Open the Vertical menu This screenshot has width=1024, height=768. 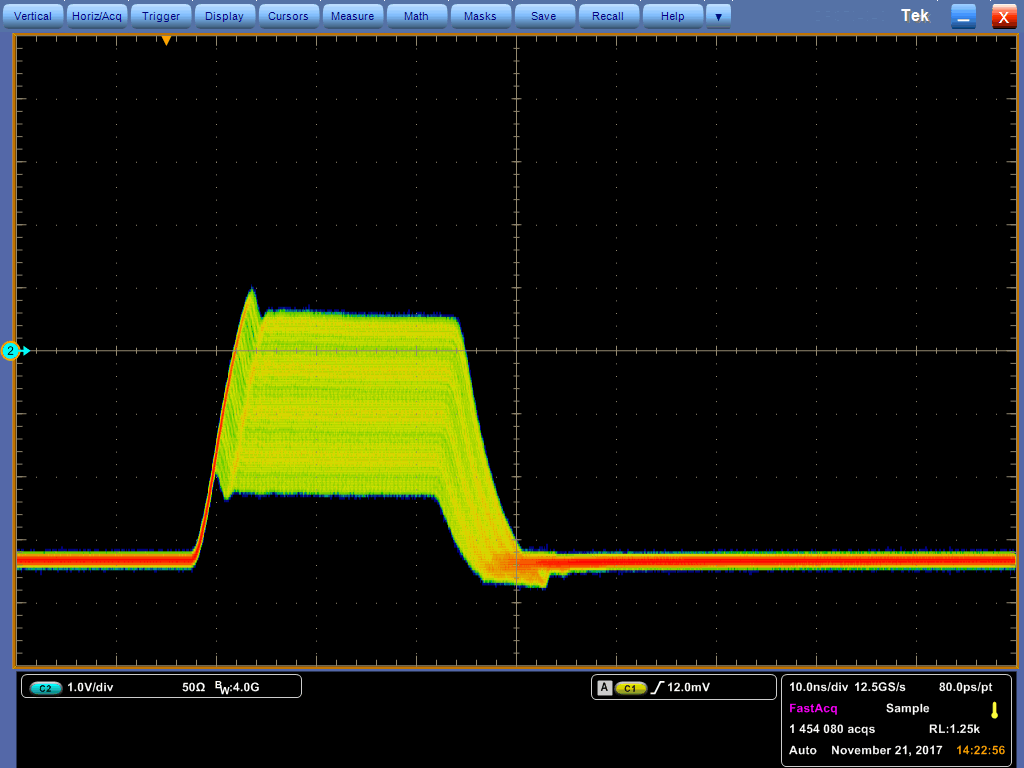[x=33, y=16]
